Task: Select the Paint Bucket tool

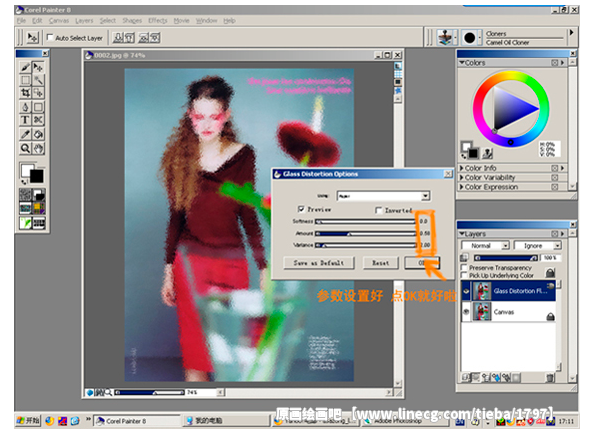Action: click(x=38, y=134)
